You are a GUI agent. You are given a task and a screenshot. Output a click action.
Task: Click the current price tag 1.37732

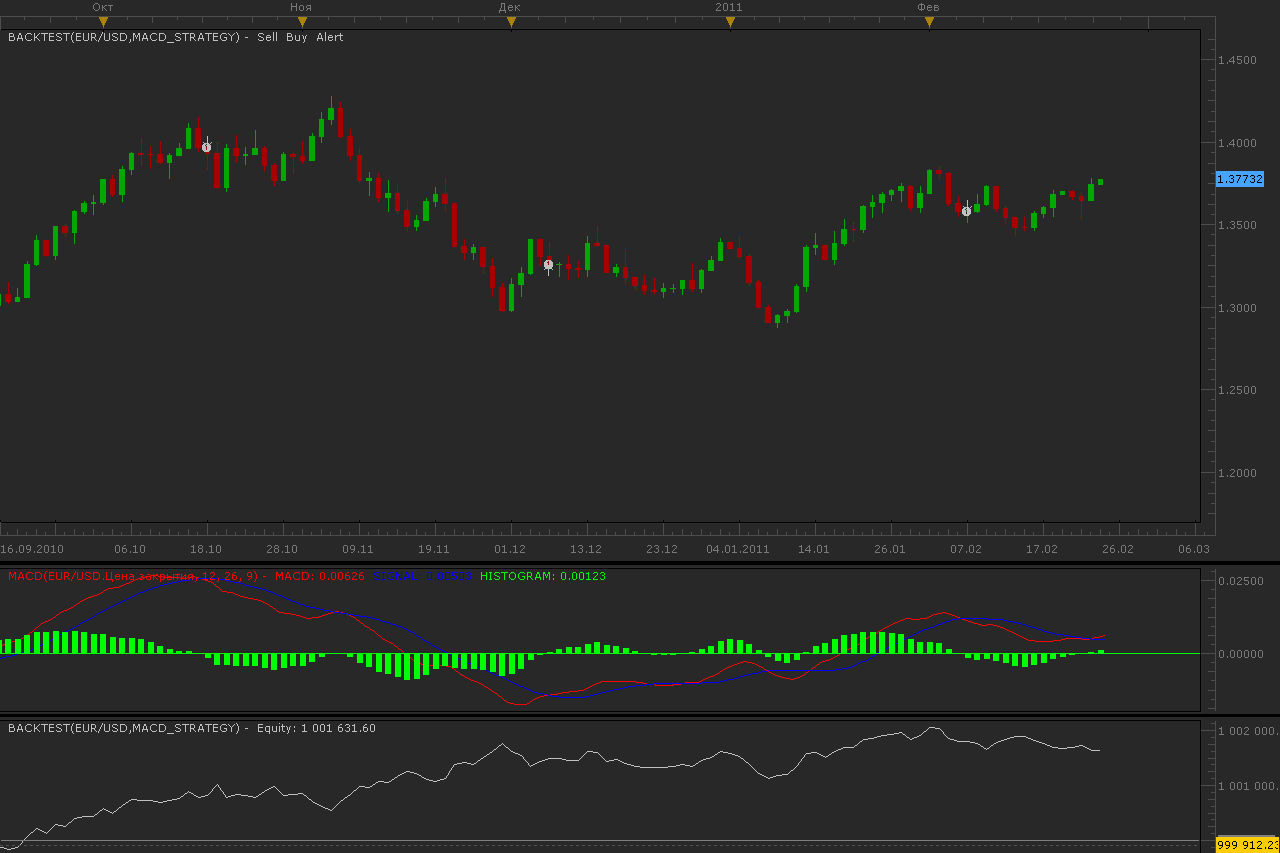click(x=1240, y=179)
